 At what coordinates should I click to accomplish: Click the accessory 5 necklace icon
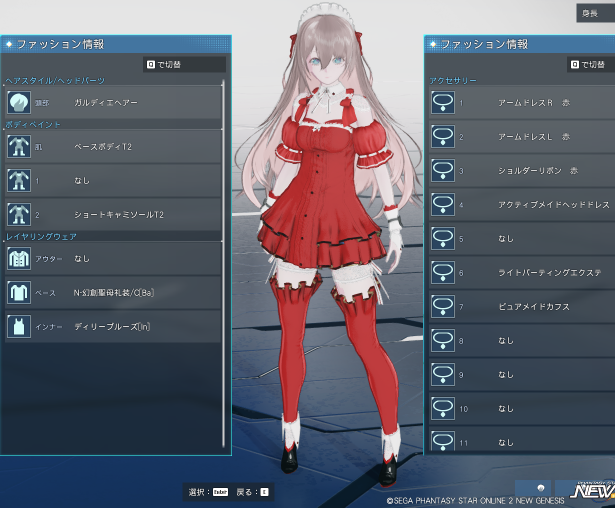443,239
